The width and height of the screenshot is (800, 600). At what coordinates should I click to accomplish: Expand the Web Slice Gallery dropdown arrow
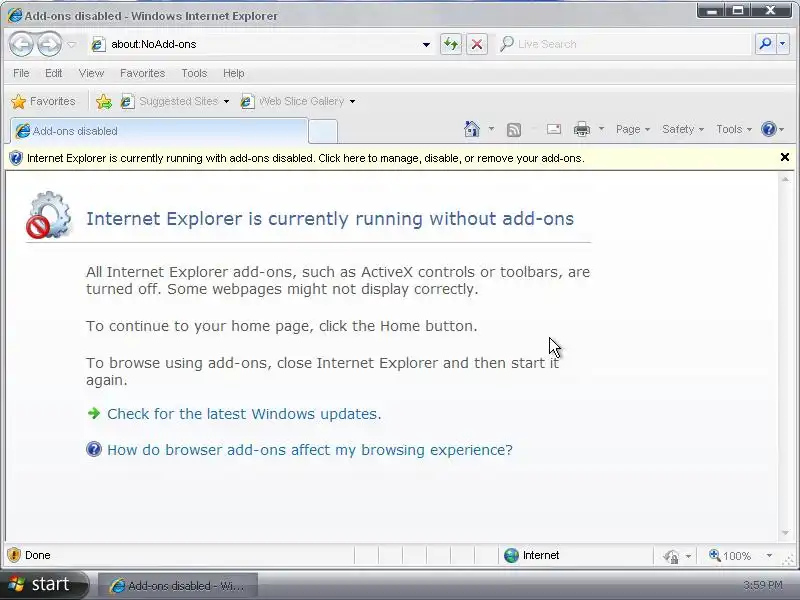(x=352, y=102)
